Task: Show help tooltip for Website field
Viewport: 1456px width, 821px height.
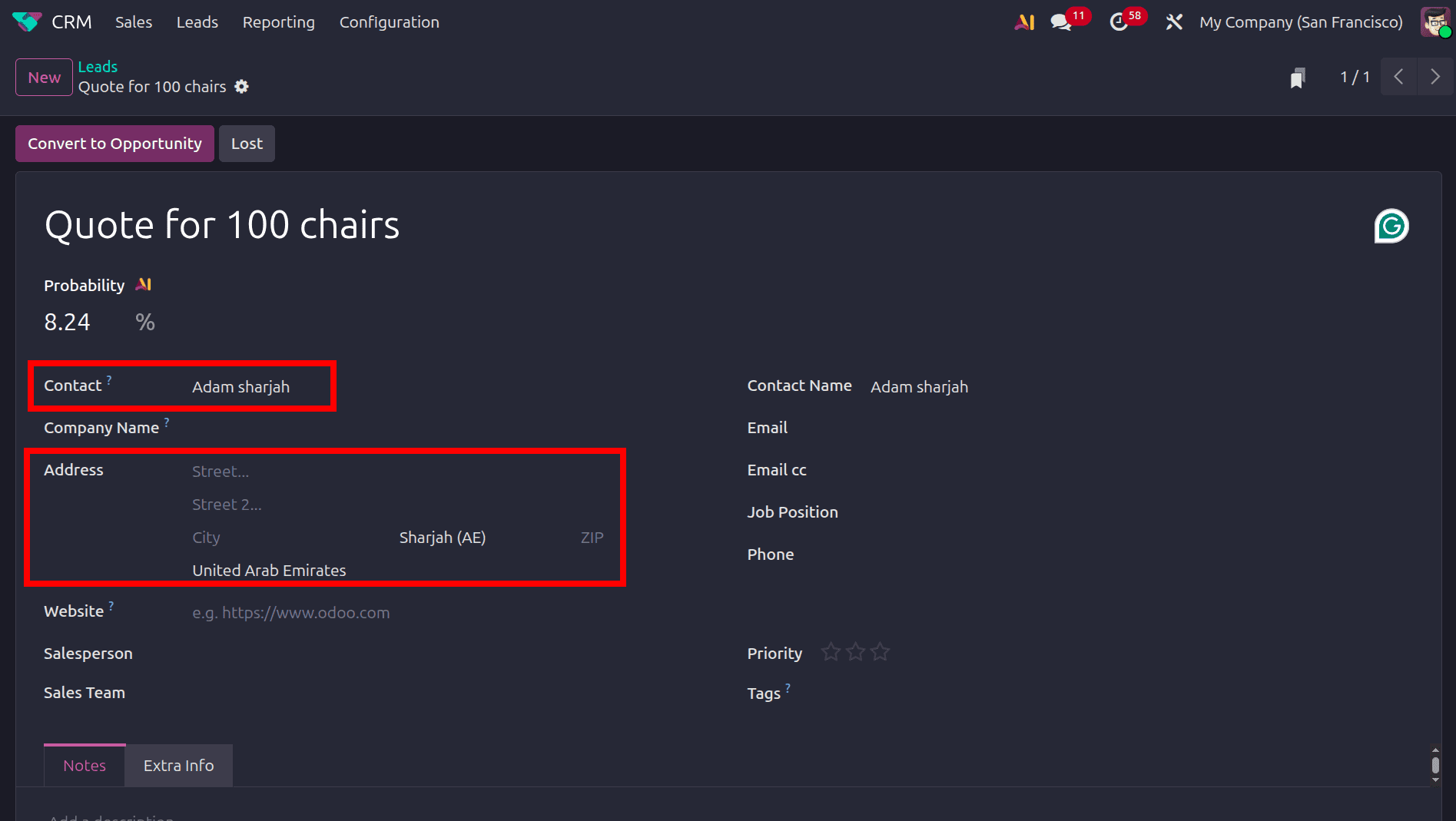Action: [x=111, y=605]
